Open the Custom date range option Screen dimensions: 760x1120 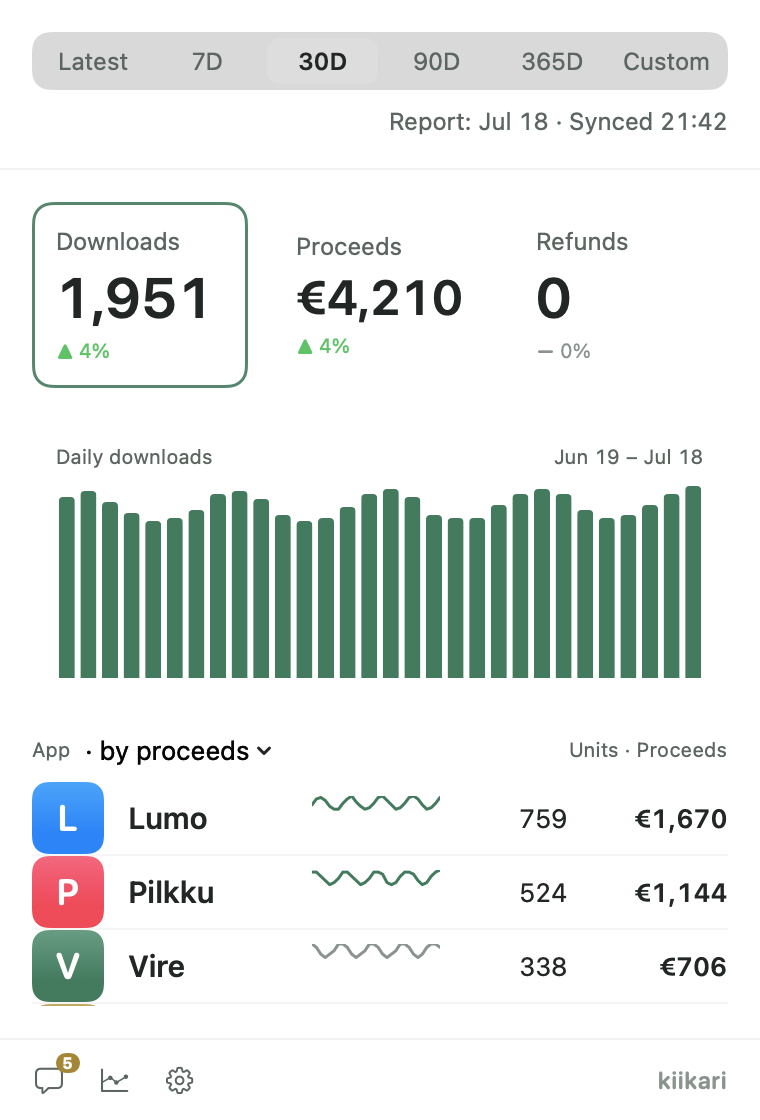click(x=666, y=61)
